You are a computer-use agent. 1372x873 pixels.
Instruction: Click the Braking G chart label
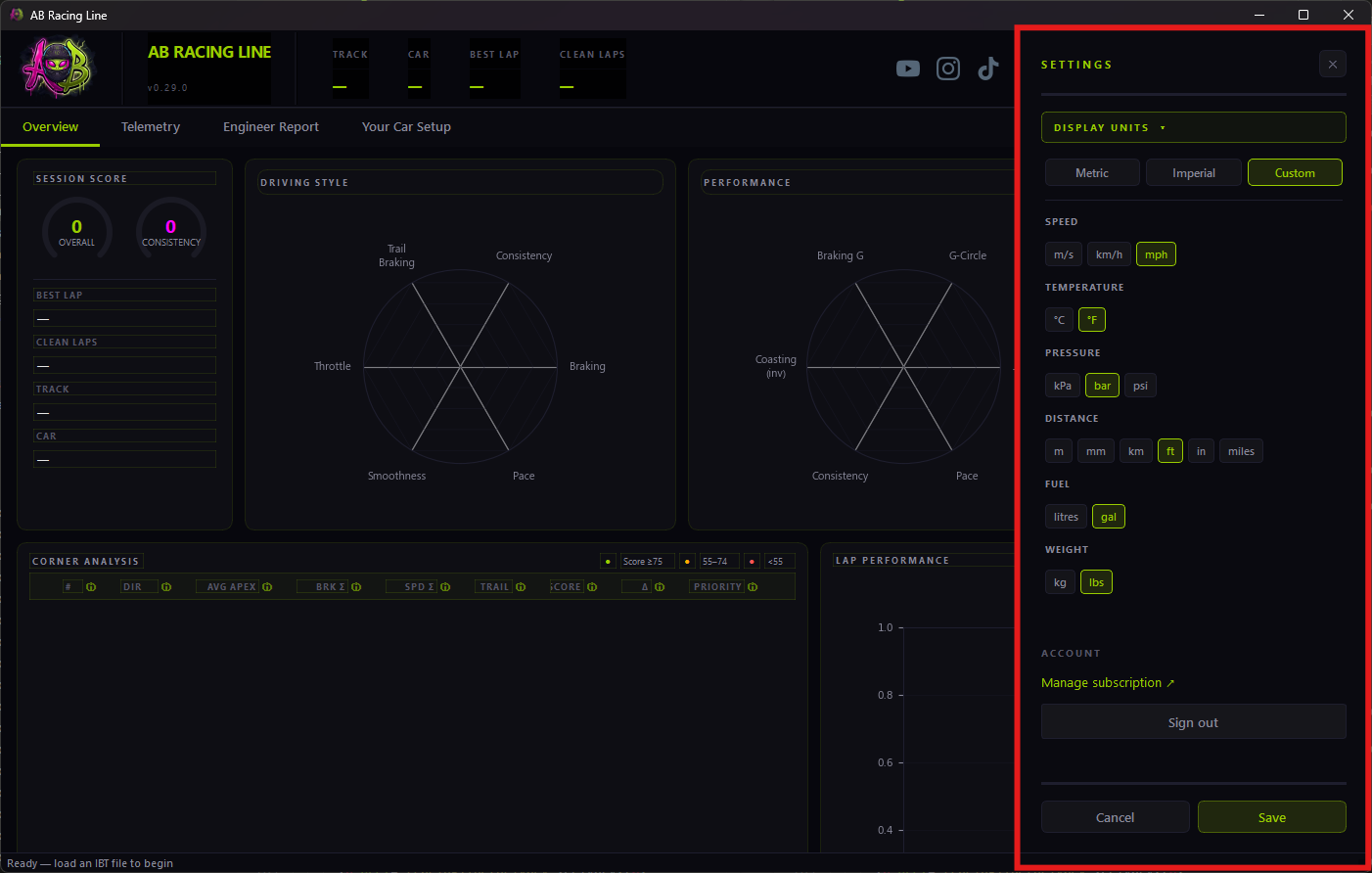(841, 255)
